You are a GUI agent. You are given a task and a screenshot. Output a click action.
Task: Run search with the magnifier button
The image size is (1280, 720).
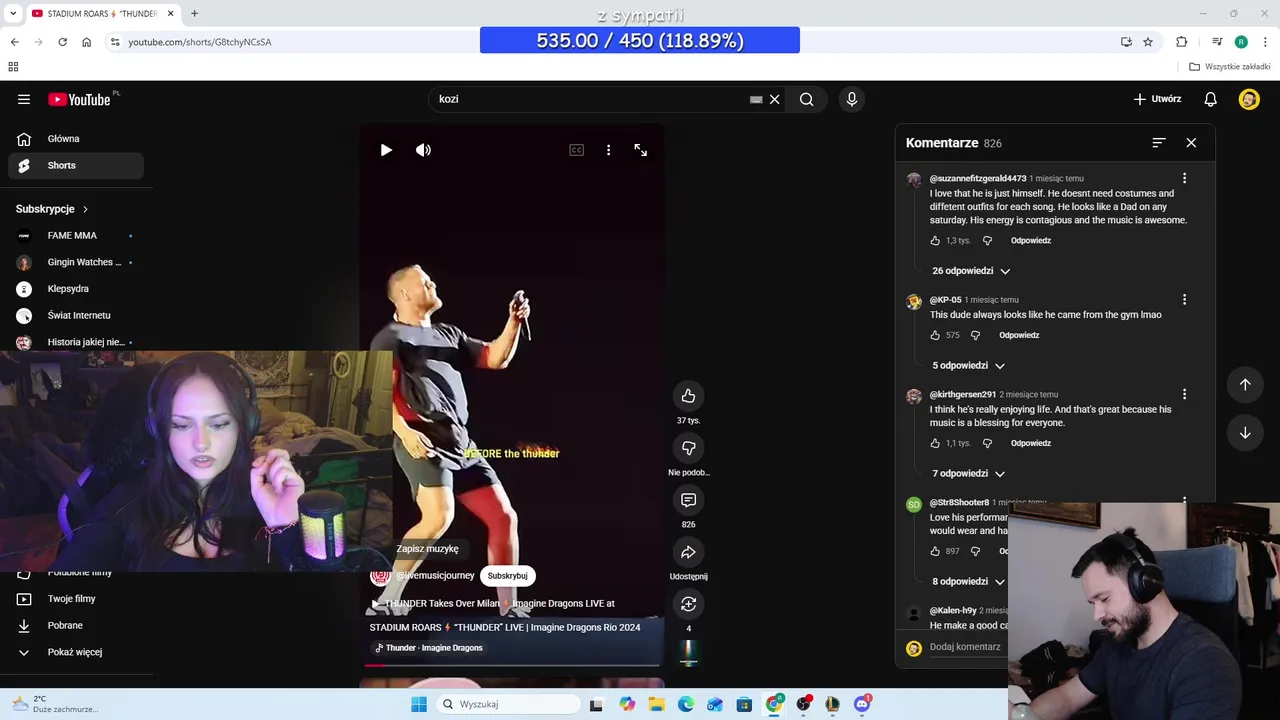point(806,99)
